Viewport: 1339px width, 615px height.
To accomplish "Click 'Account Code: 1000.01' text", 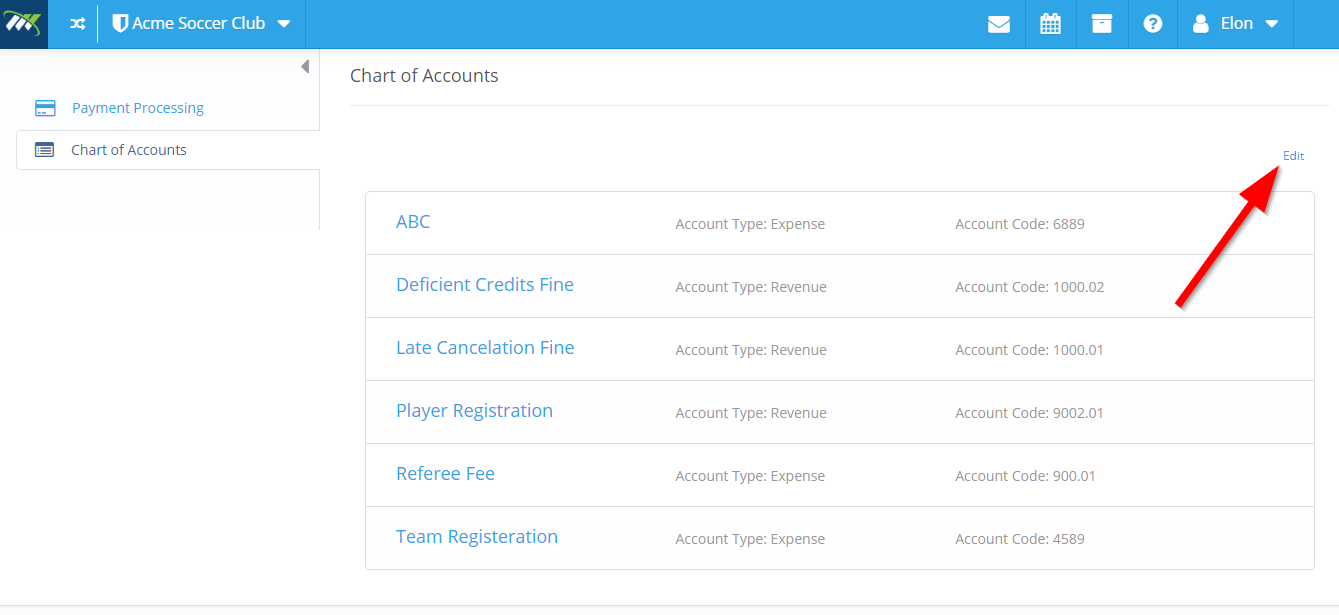I will click(1030, 350).
